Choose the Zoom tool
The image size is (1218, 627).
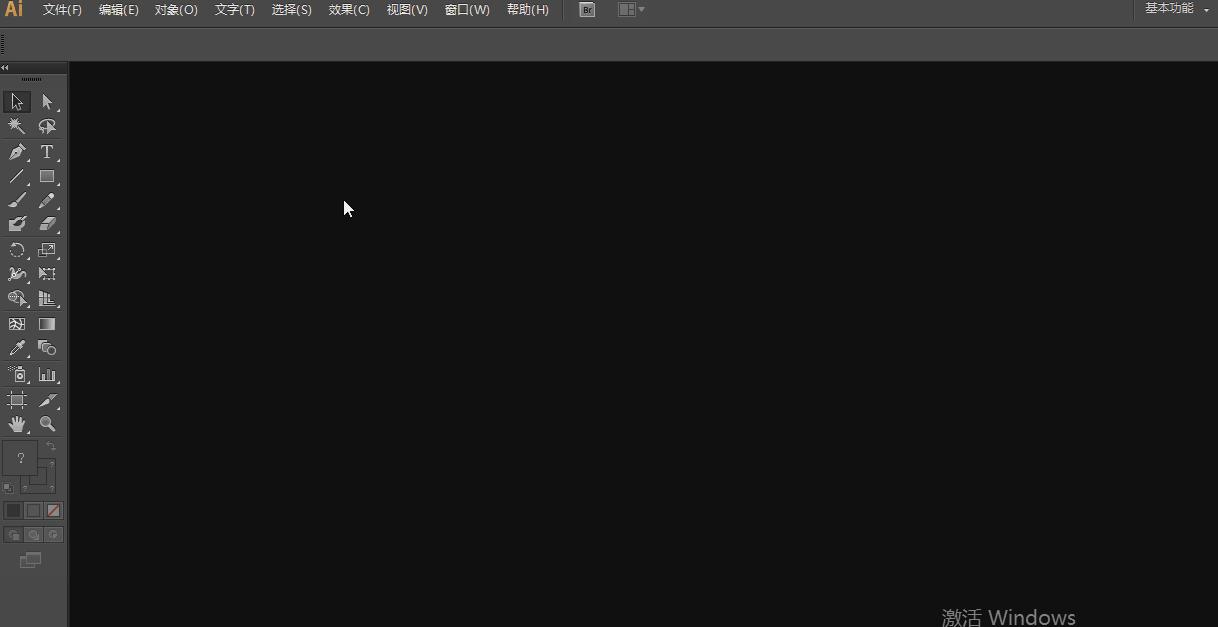(x=47, y=424)
